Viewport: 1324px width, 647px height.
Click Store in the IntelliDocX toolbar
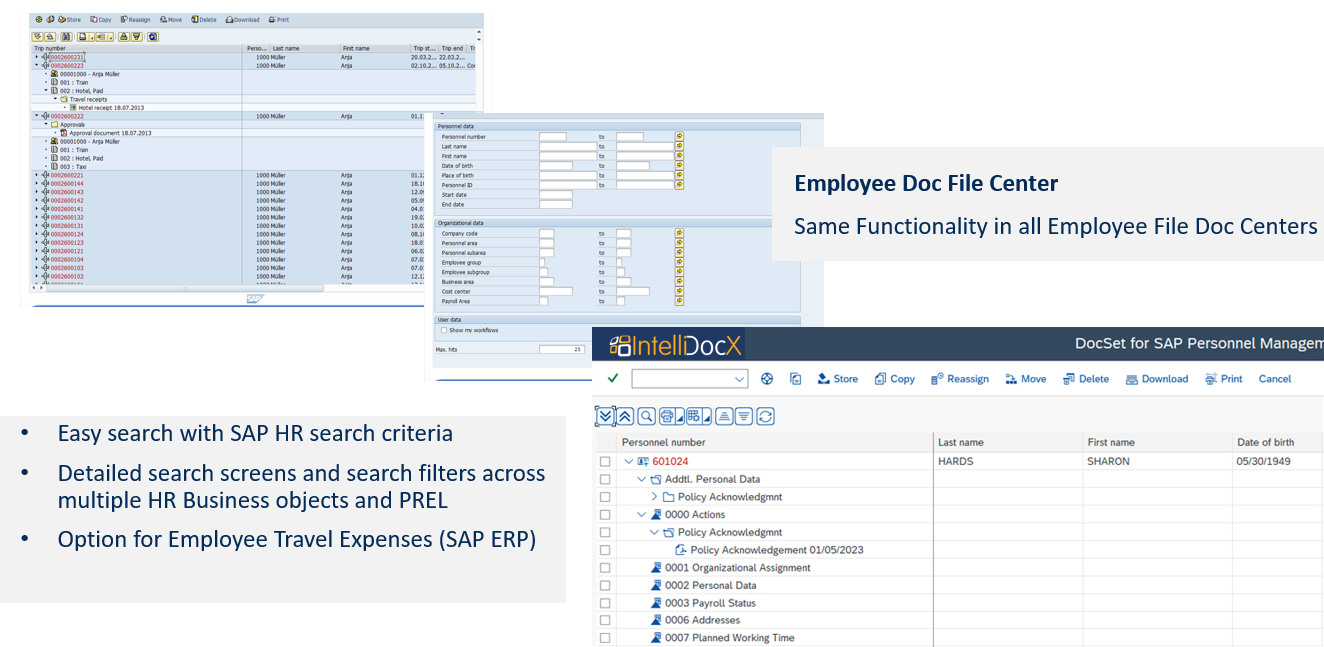coord(837,379)
